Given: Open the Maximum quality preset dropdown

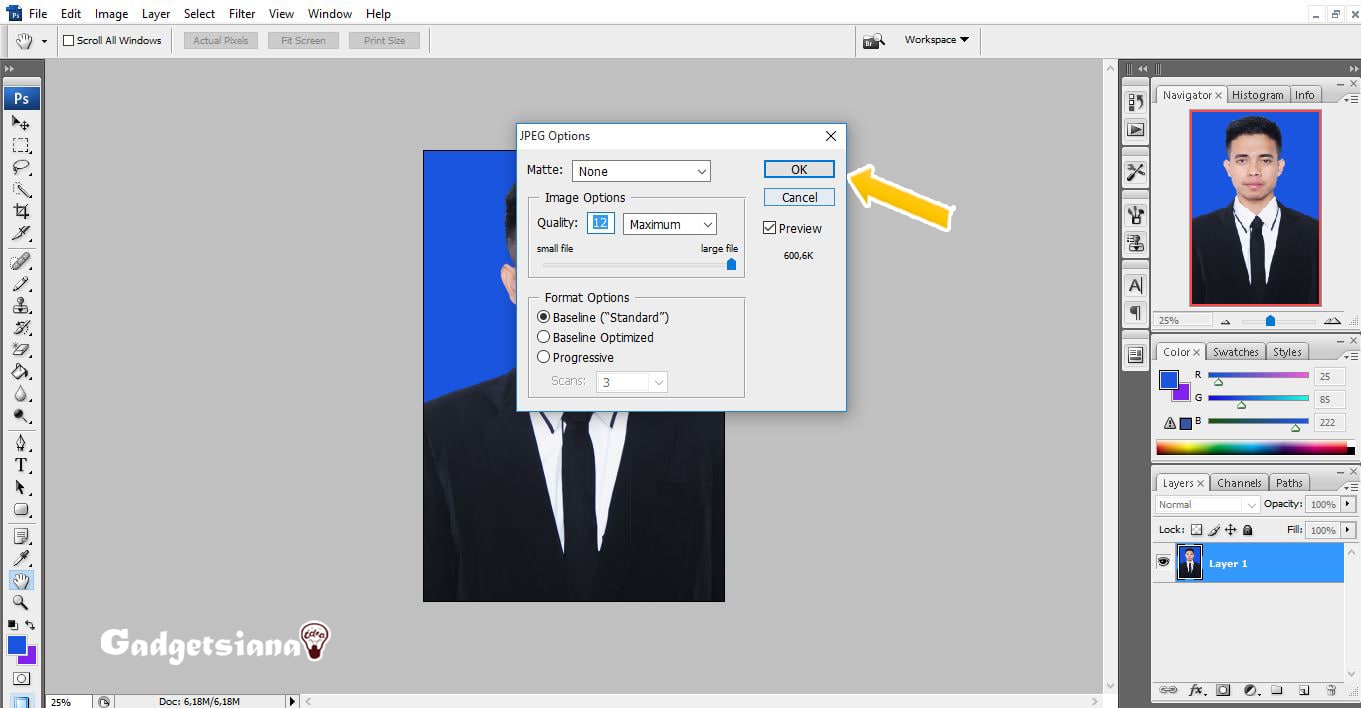Looking at the screenshot, I should coord(669,224).
